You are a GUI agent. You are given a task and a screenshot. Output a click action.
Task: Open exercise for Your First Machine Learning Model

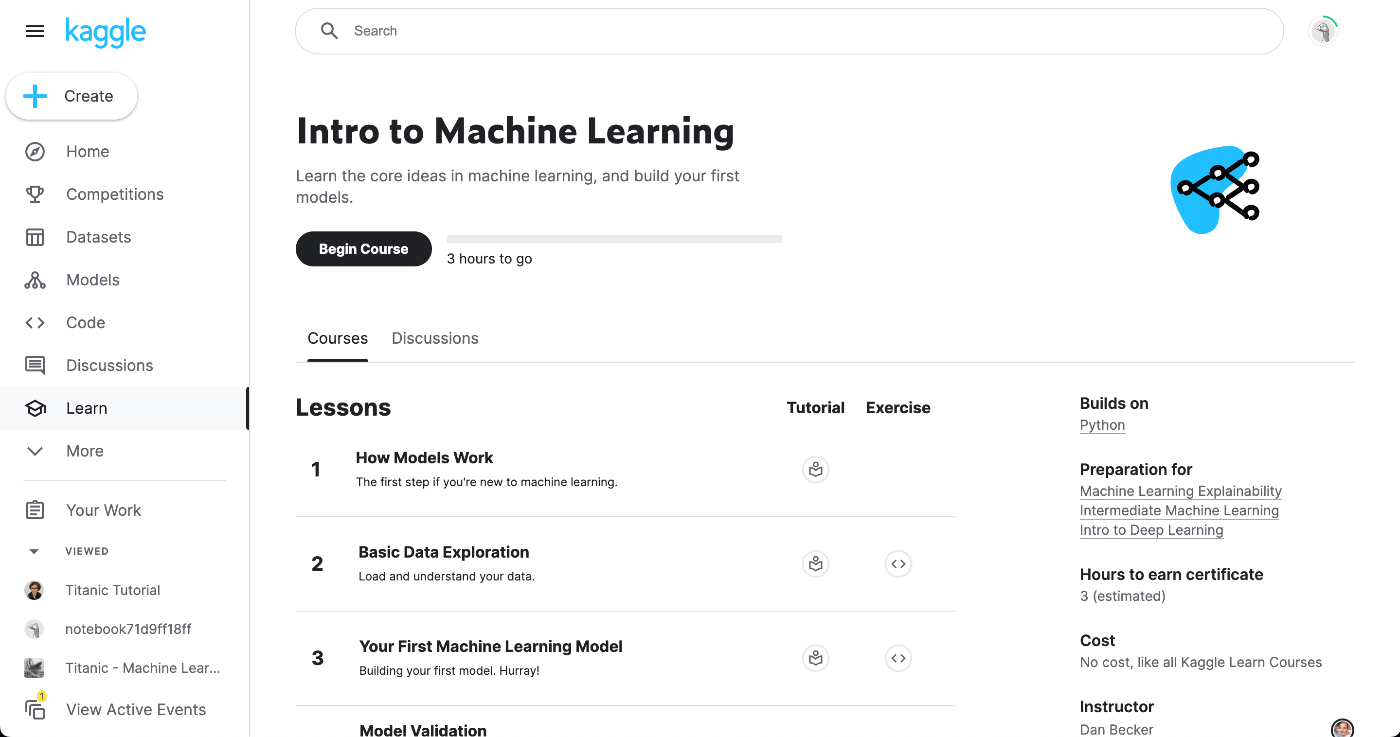point(898,658)
